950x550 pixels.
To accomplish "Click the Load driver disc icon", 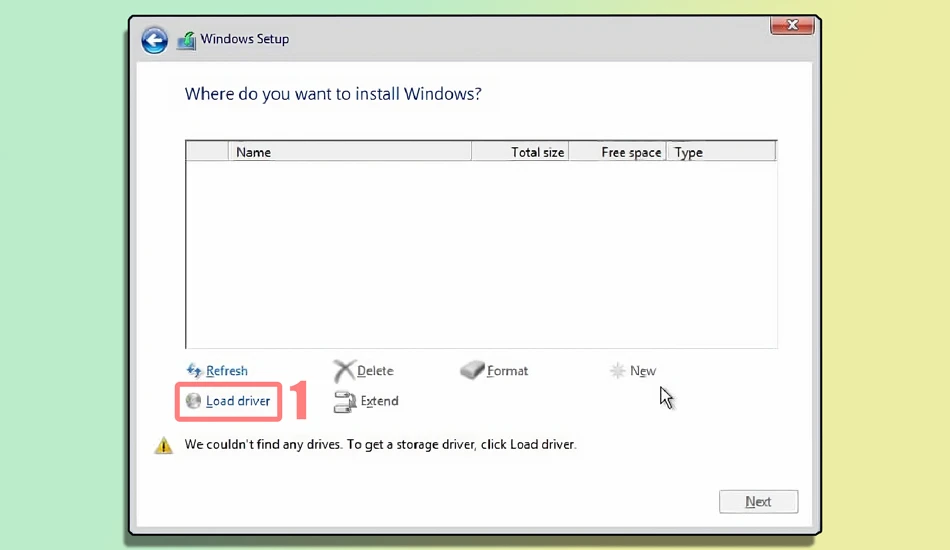I will [193, 400].
